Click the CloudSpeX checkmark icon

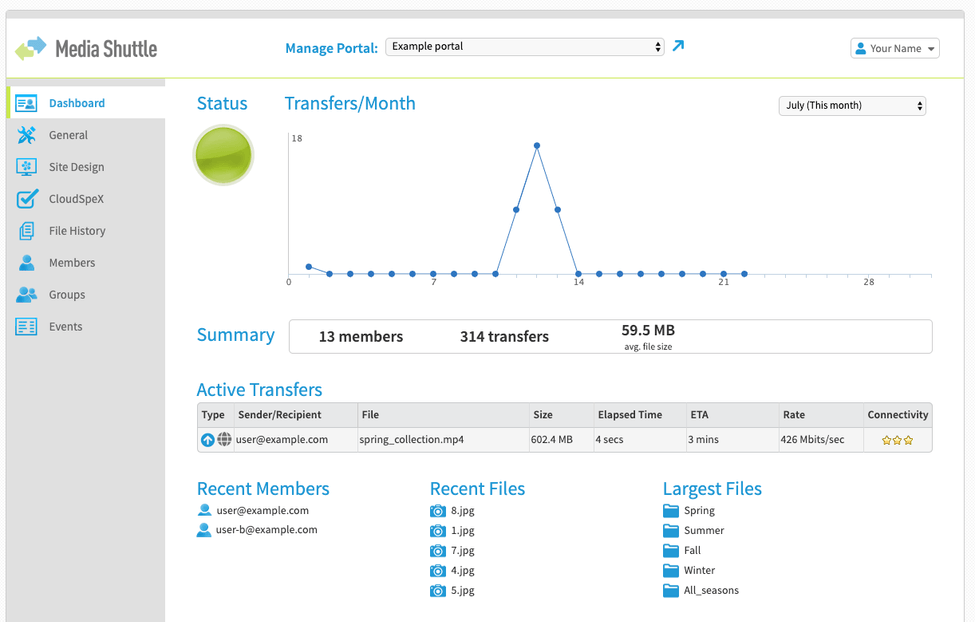coord(24,199)
